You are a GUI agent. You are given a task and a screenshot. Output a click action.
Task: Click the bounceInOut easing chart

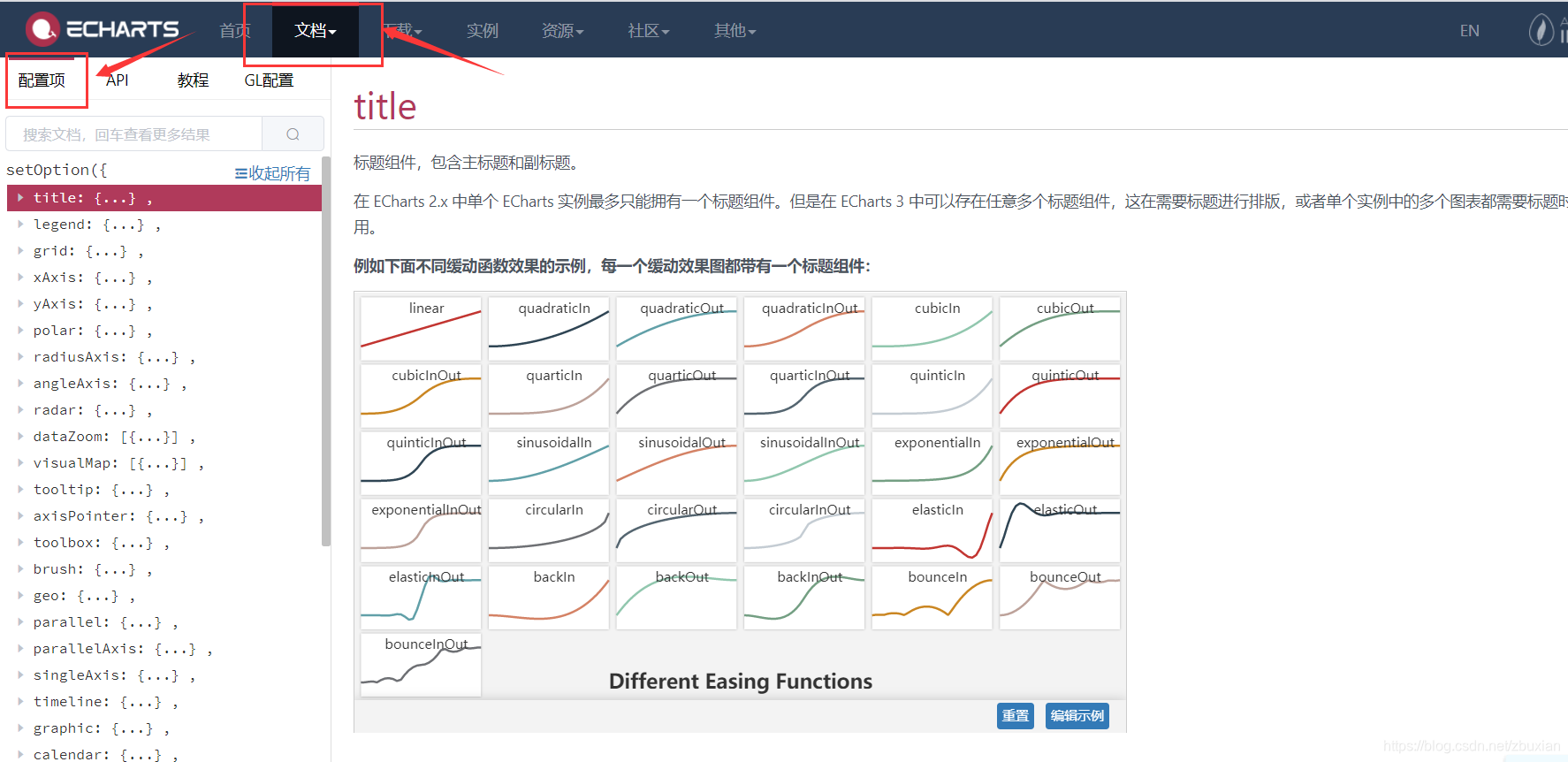point(421,664)
